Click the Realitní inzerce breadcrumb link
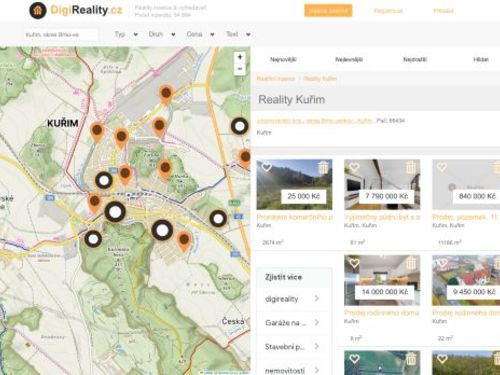Image resolution: width=500 pixels, height=375 pixels. pos(276,79)
